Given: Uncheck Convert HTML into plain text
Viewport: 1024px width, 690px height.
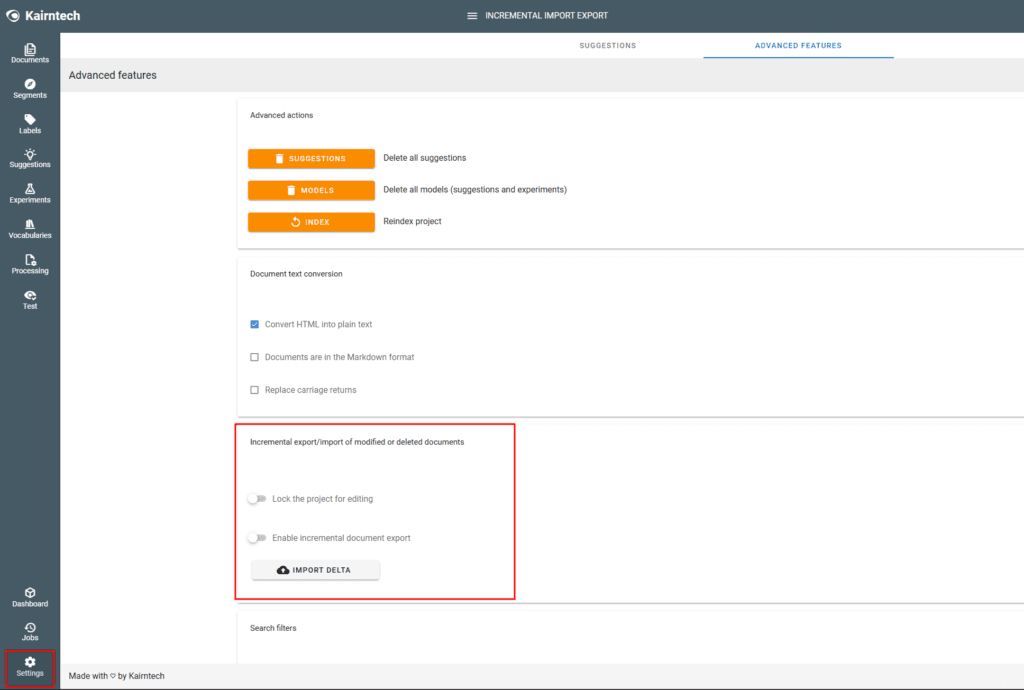Looking at the screenshot, I should pyautogui.click(x=254, y=325).
